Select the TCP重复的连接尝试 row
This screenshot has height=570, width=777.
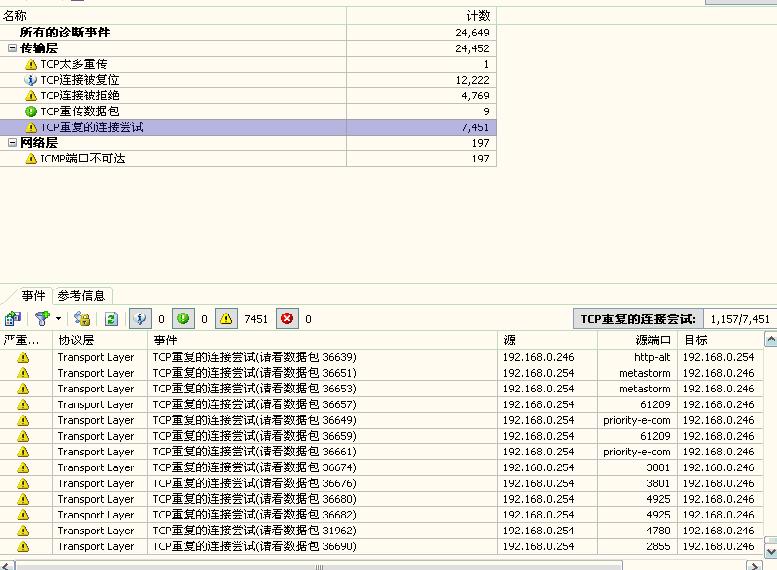(248, 127)
